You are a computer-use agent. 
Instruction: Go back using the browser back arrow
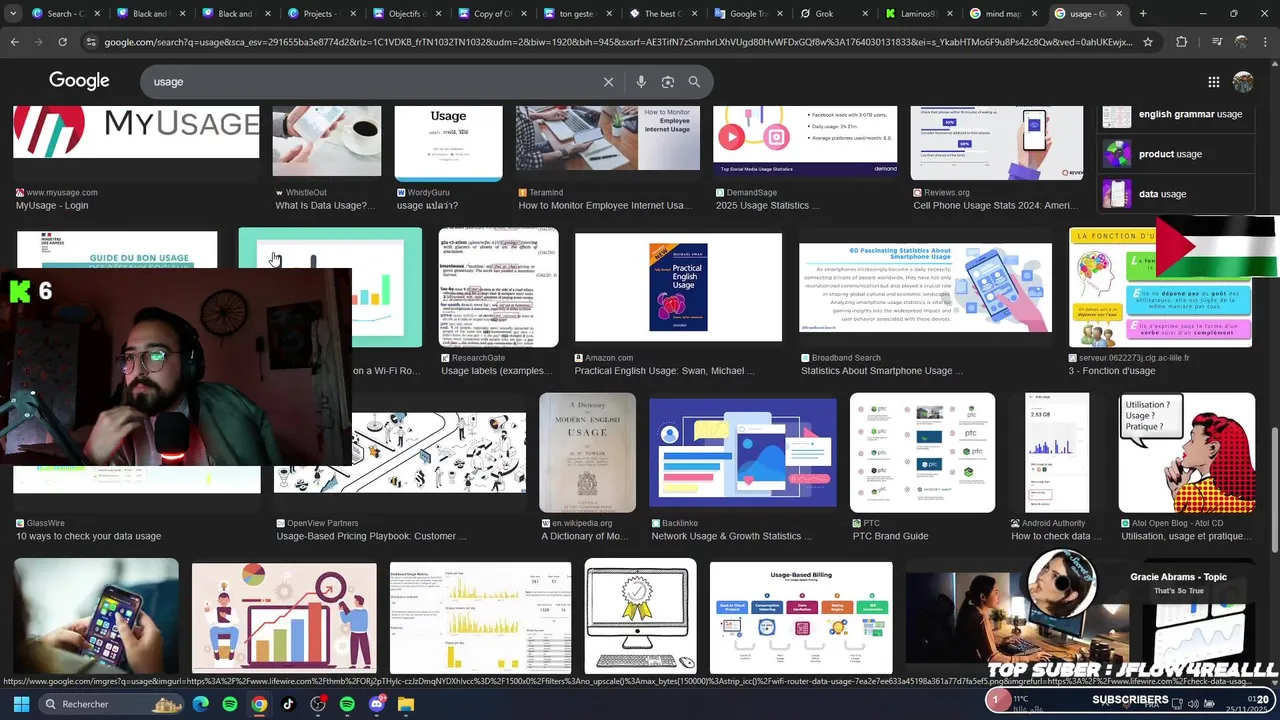pyautogui.click(x=14, y=42)
